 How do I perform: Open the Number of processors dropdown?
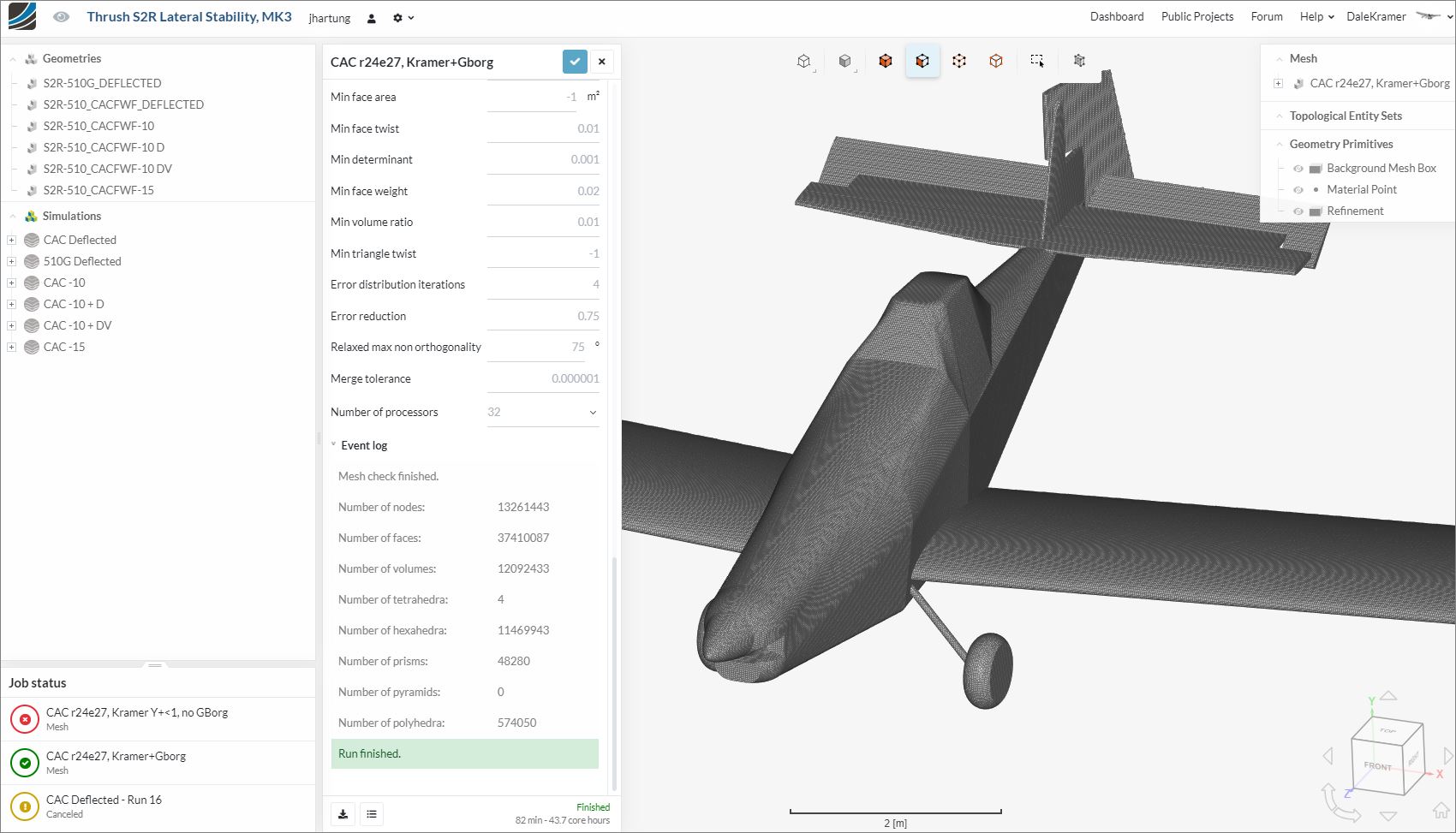(542, 412)
